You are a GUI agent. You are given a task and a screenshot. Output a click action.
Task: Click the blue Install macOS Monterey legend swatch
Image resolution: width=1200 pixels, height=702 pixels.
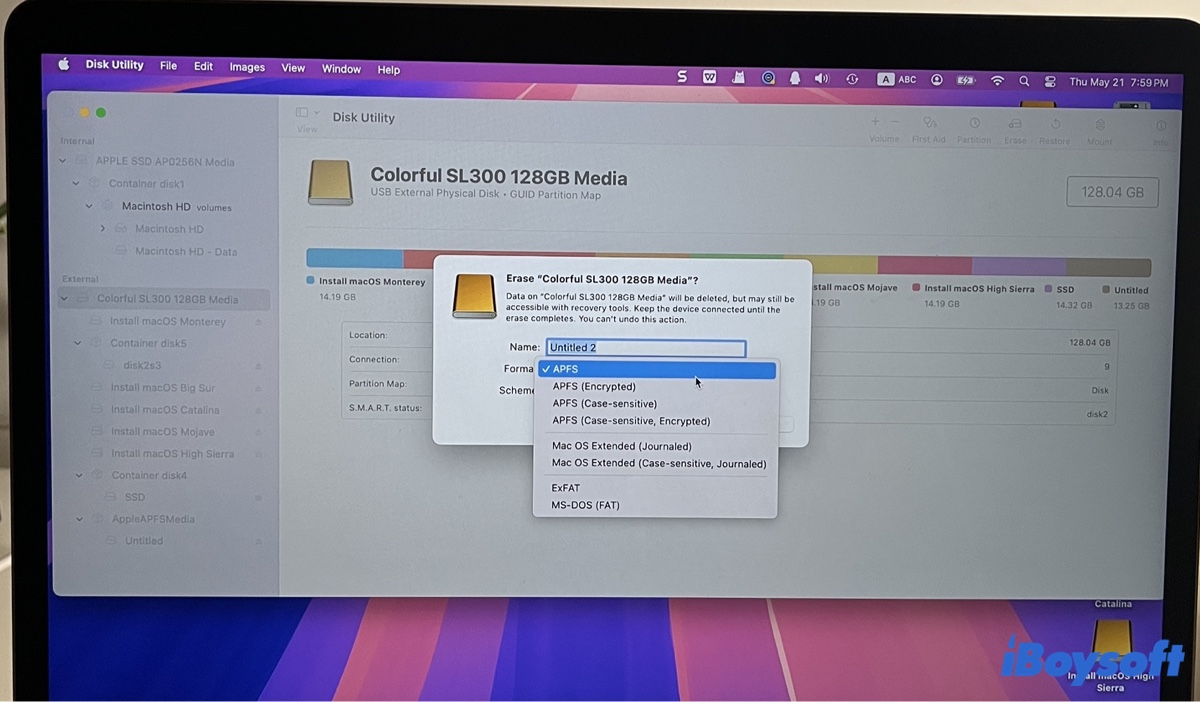tap(310, 282)
